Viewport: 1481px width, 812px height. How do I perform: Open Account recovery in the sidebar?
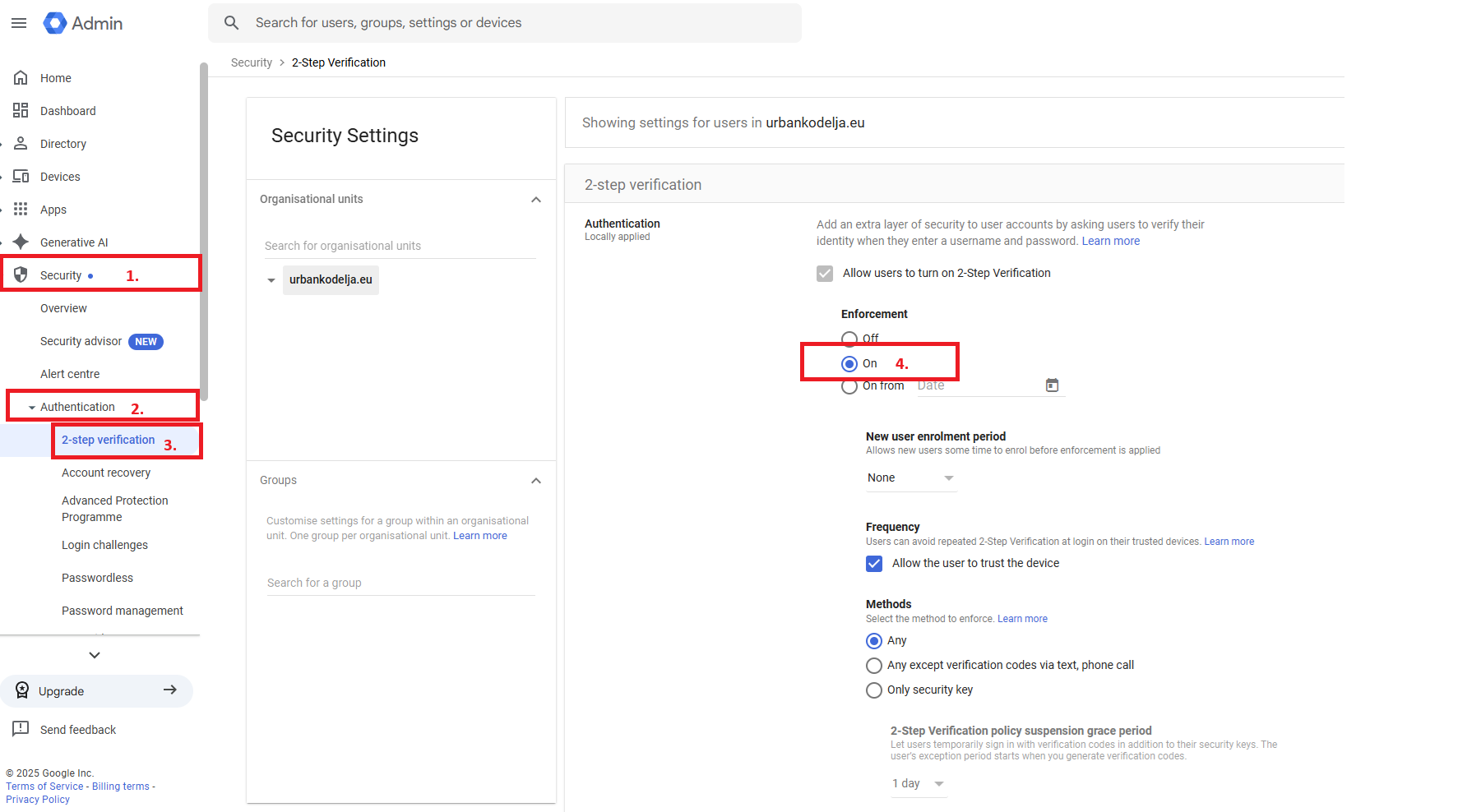coord(106,473)
